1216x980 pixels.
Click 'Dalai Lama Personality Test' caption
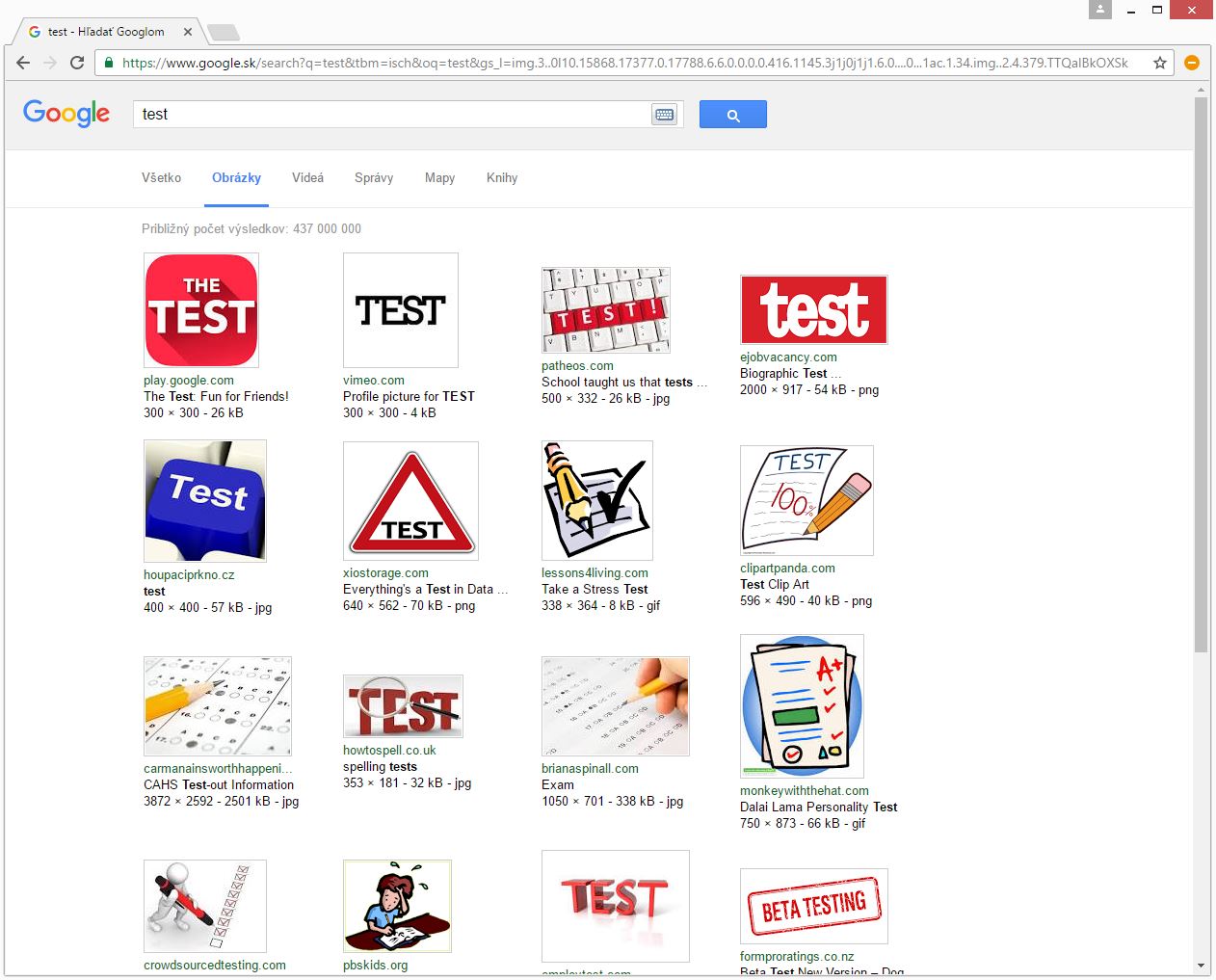coord(818,808)
